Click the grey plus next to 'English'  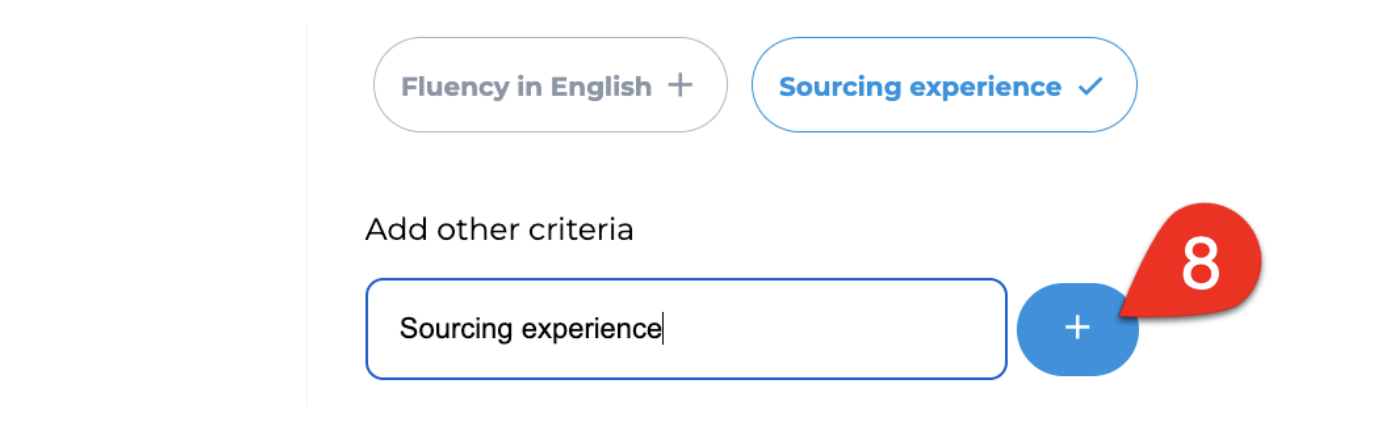click(x=680, y=85)
